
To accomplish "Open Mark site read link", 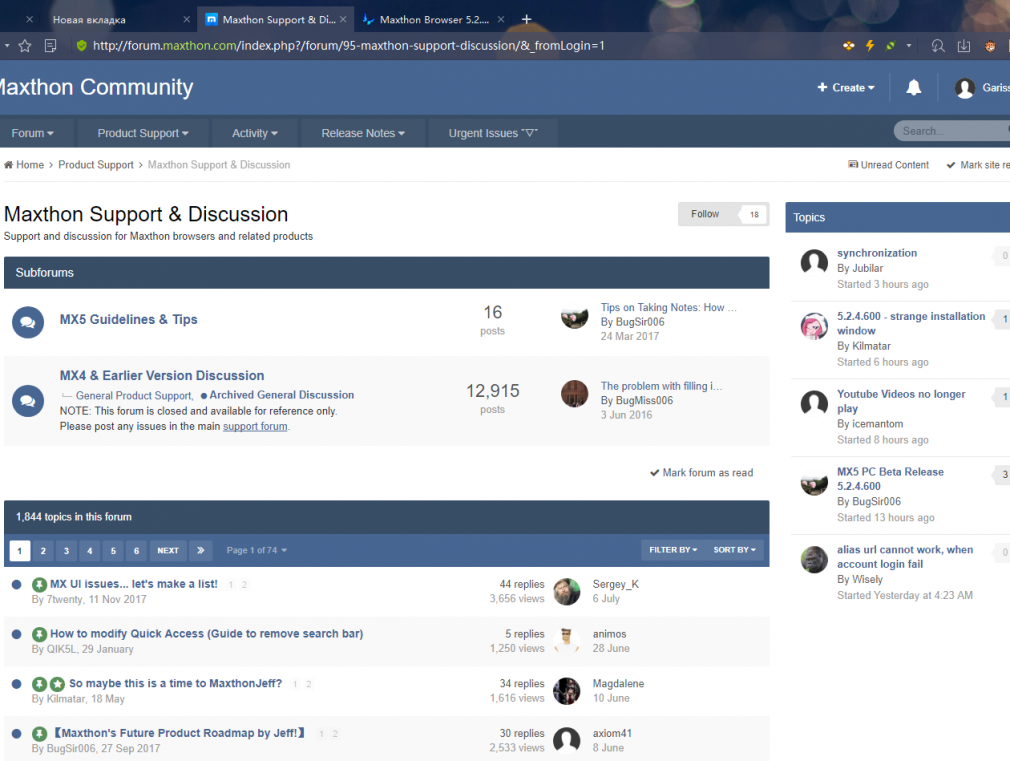I will [x=978, y=165].
